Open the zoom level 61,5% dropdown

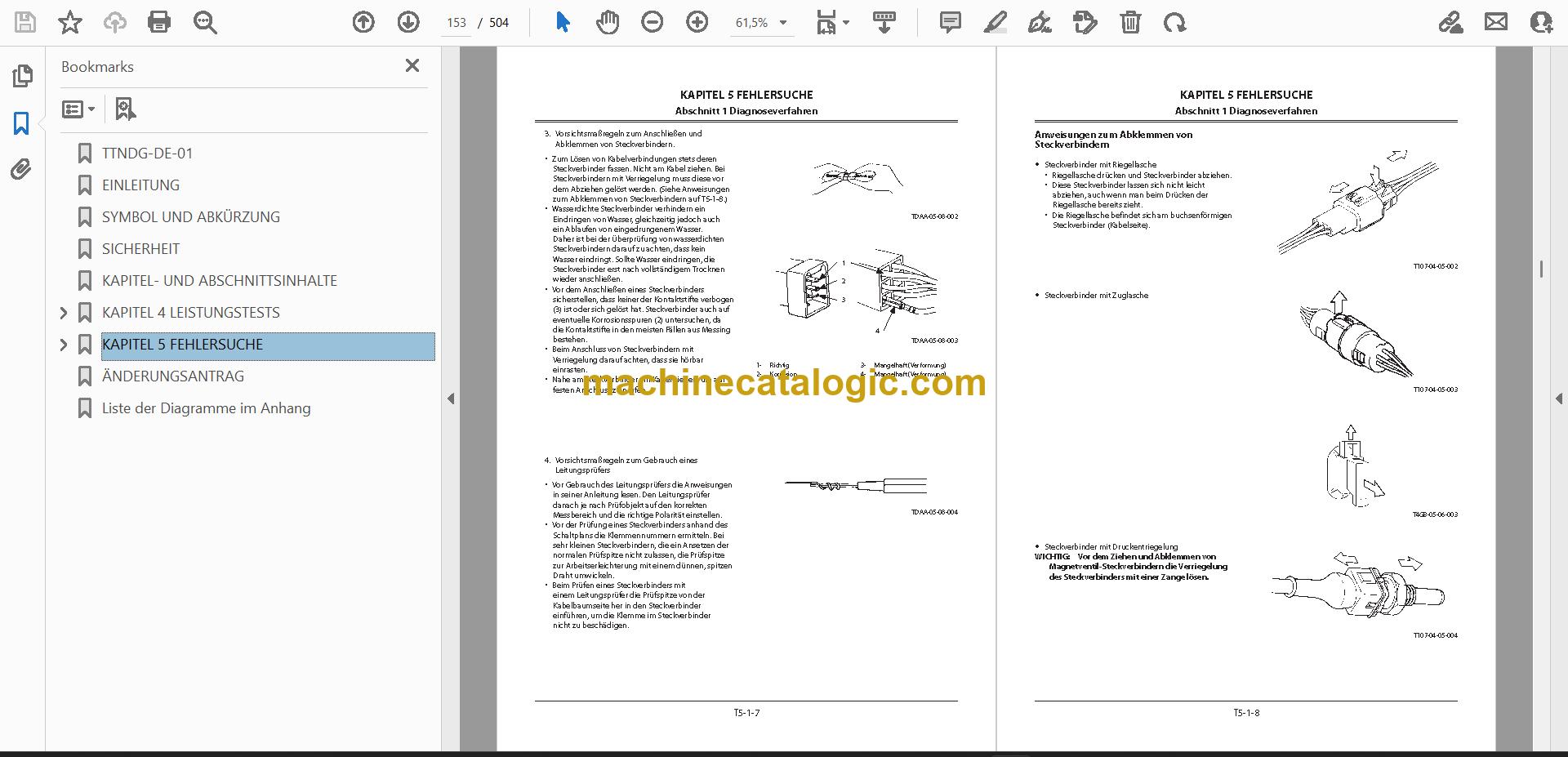click(x=761, y=23)
